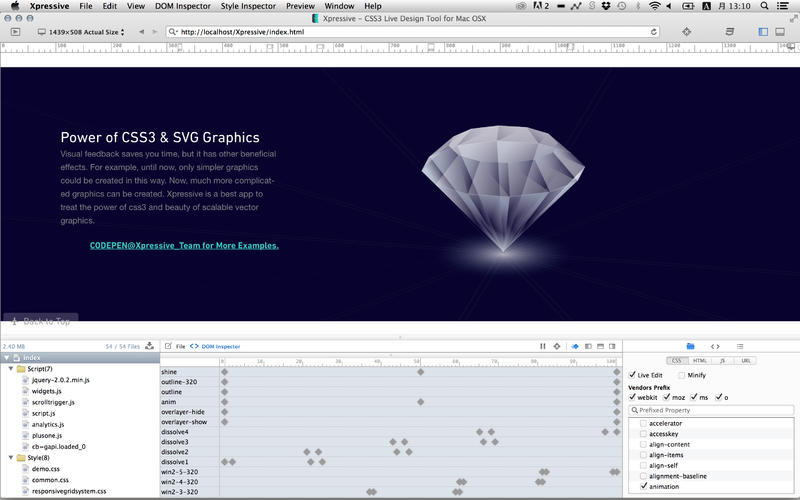Reload the page using the refresh icon
The height and width of the screenshot is (500, 800).
coord(653,32)
